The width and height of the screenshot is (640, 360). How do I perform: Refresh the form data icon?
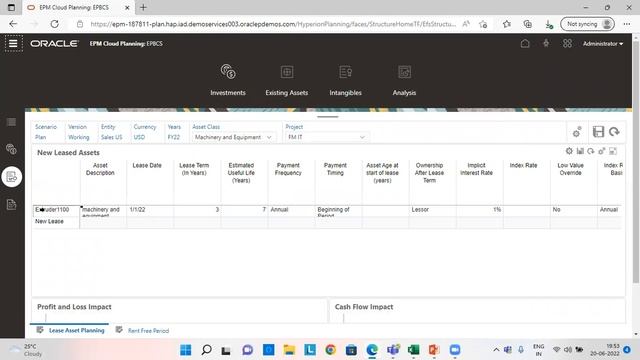[x=614, y=131]
